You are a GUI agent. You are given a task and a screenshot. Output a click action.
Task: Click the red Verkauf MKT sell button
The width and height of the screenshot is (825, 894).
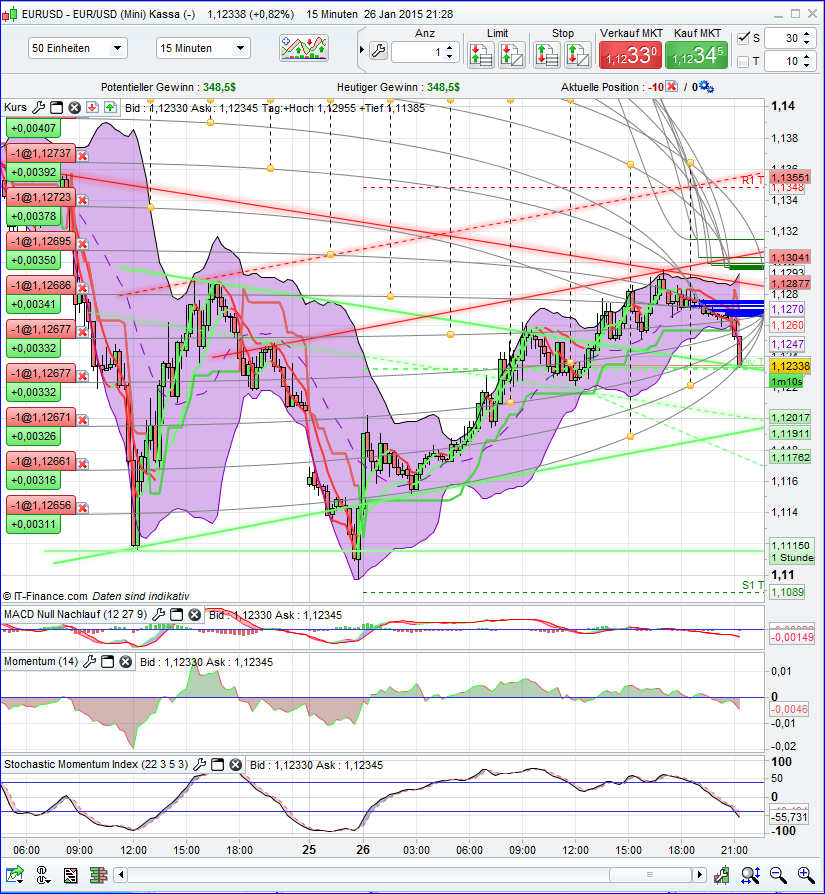click(630, 53)
